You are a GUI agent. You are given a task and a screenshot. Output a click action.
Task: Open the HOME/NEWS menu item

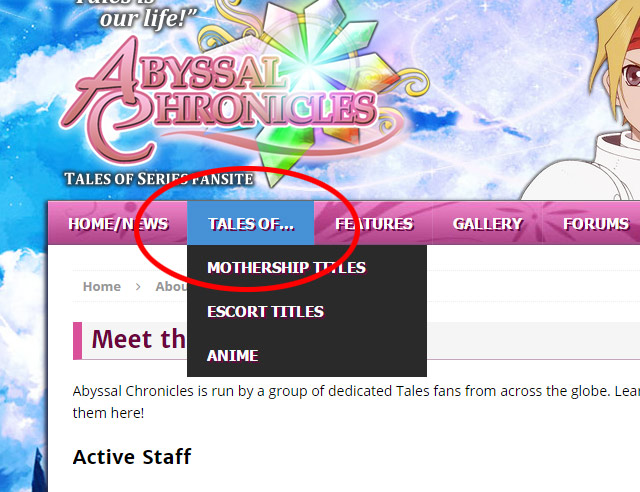tap(118, 224)
